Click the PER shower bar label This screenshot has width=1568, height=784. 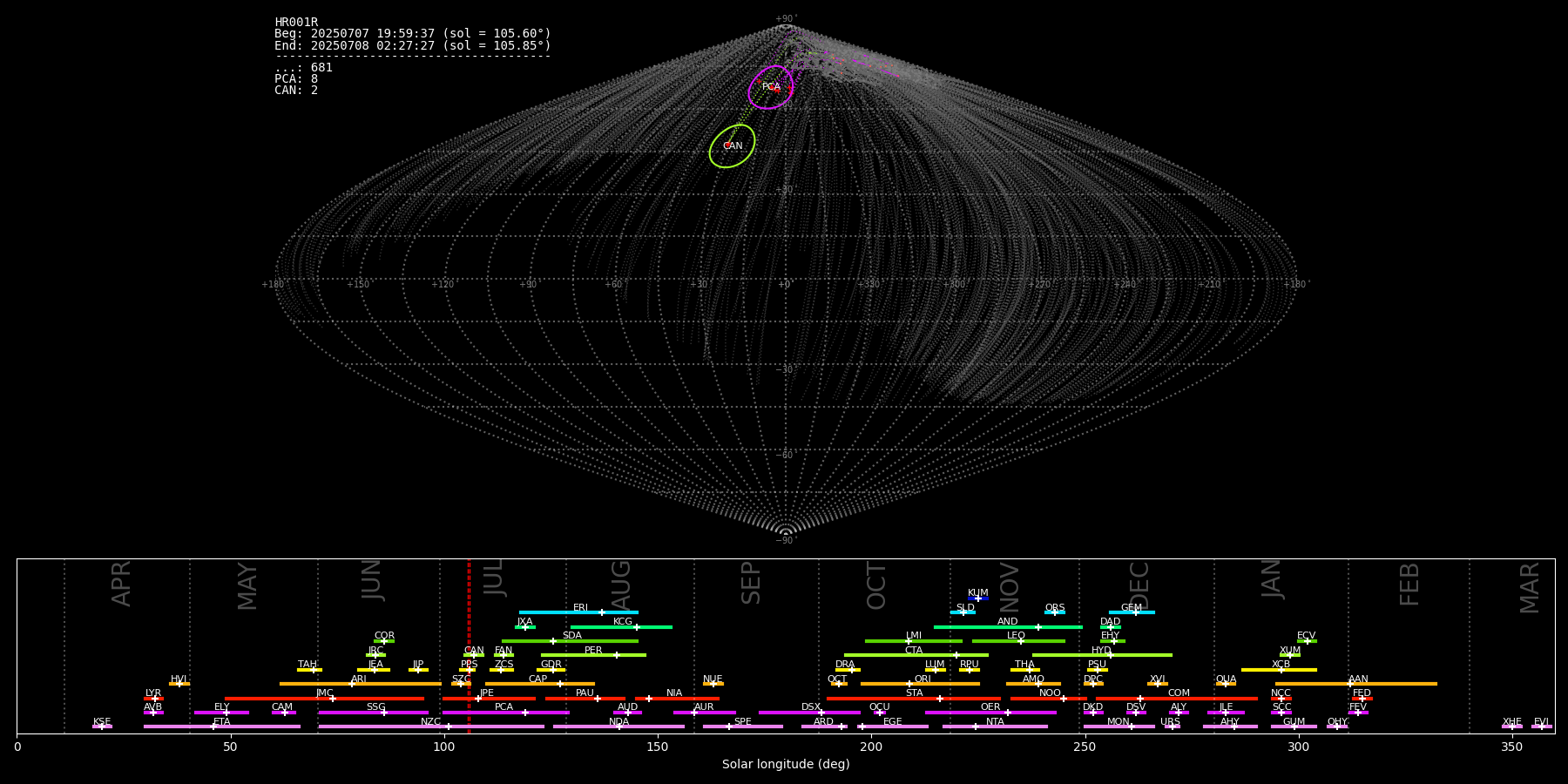coord(593,651)
